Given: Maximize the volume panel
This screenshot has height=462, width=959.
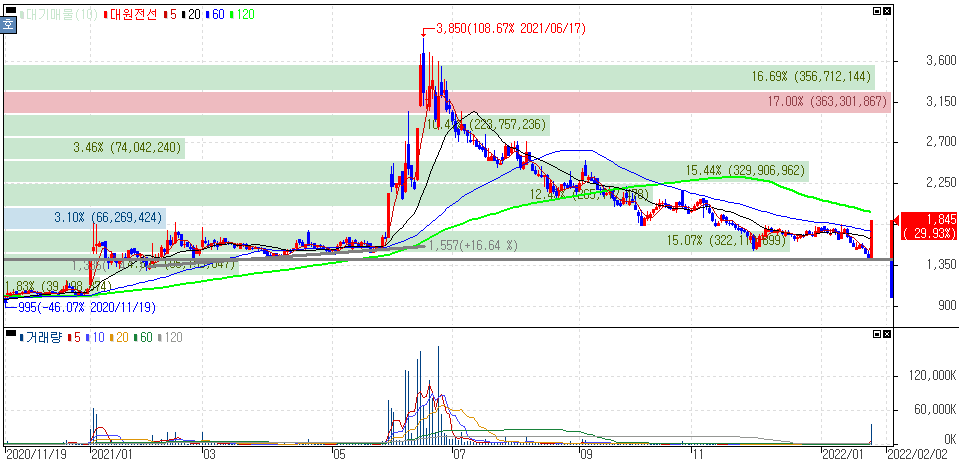Looking at the screenshot, I should tap(877, 333).
